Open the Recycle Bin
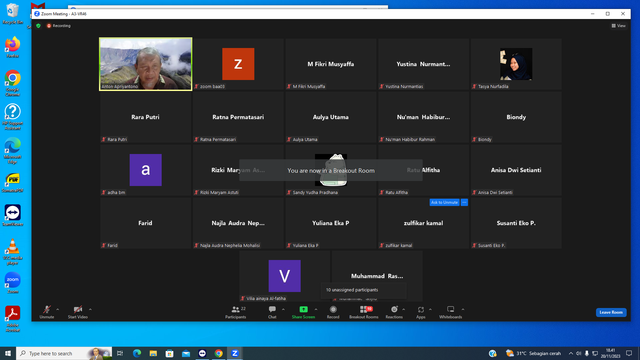Viewport: 640px width, 360px height. (x=12, y=13)
